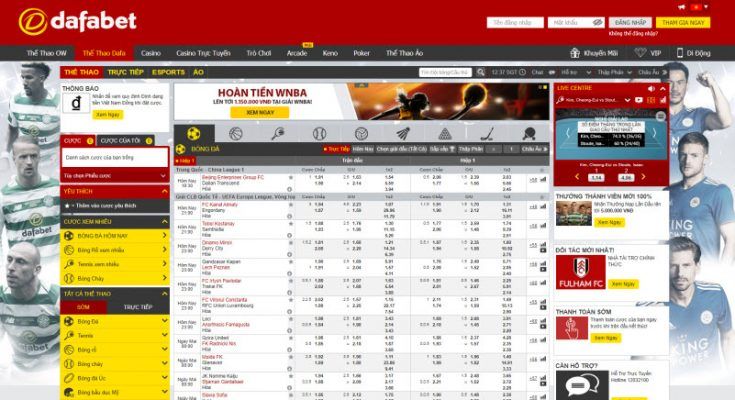Open the football sport tab icon
The width and height of the screenshot is (735, 400).
coord(194,134)
